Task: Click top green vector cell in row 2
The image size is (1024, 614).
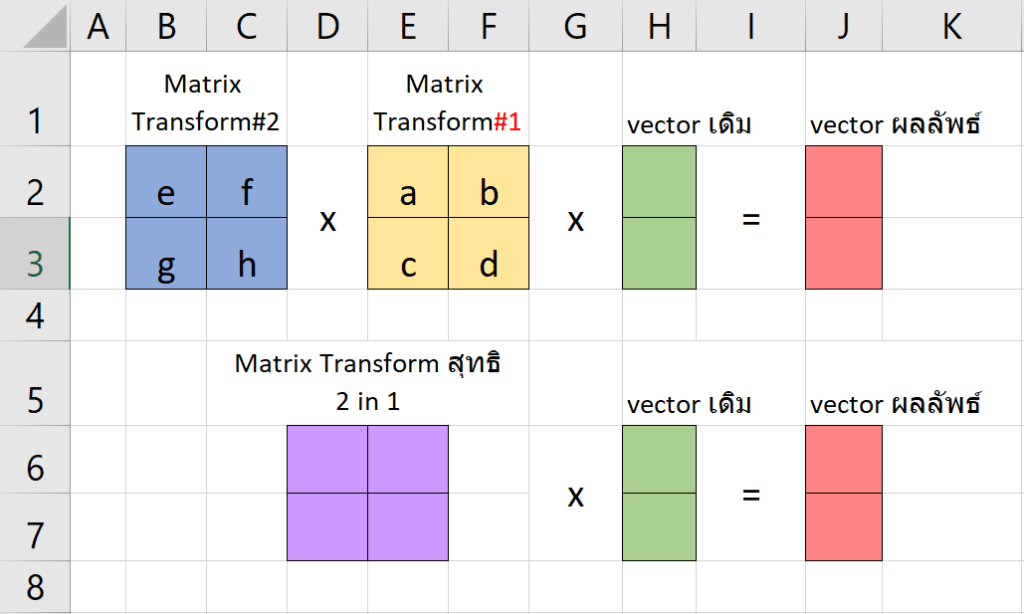Action: point(660,182)
